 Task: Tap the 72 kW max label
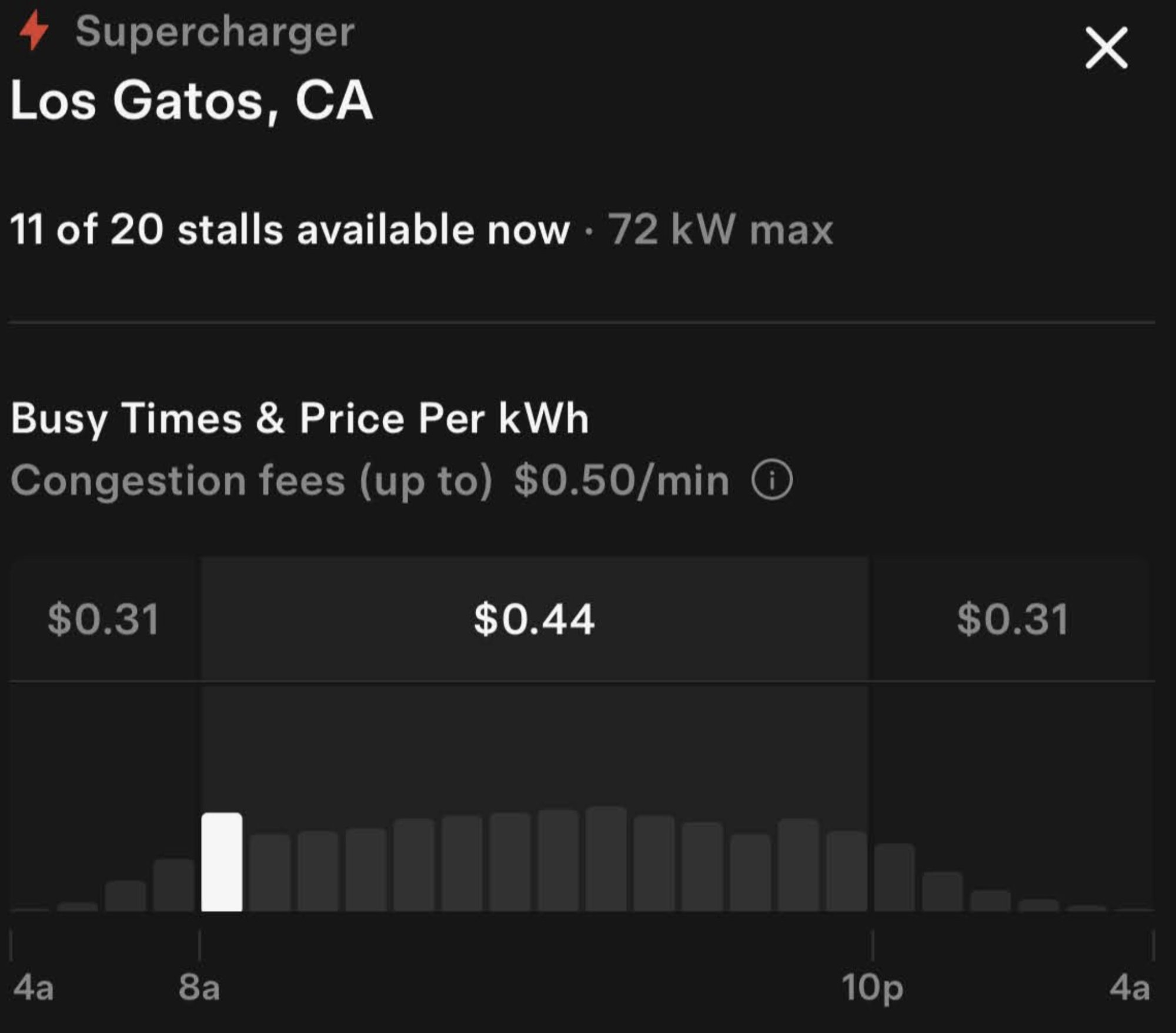coord(720,229)
